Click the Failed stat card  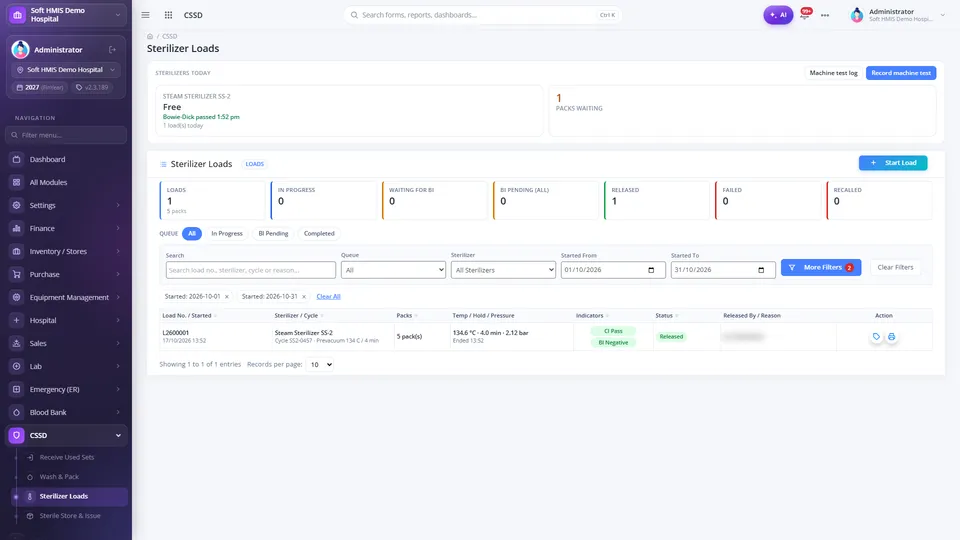pyautogui.click(x=768, y=200)
